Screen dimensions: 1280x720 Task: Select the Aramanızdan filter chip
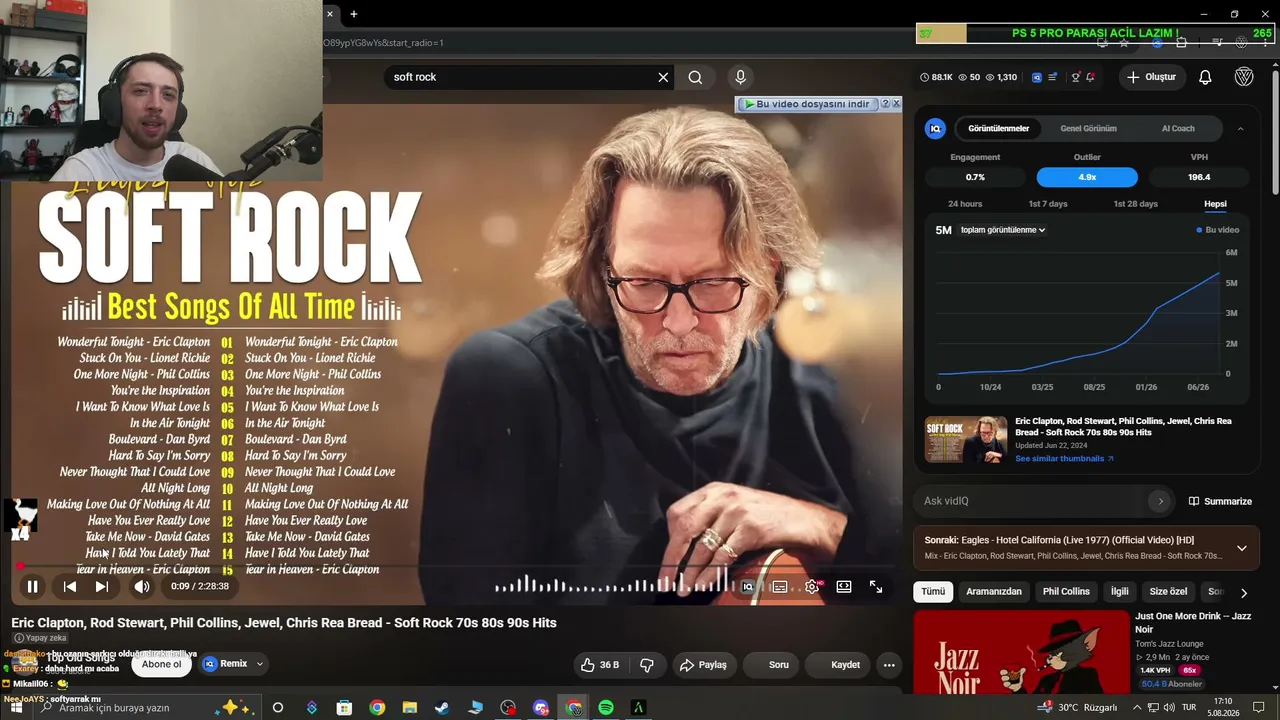(x=994, y=591)
